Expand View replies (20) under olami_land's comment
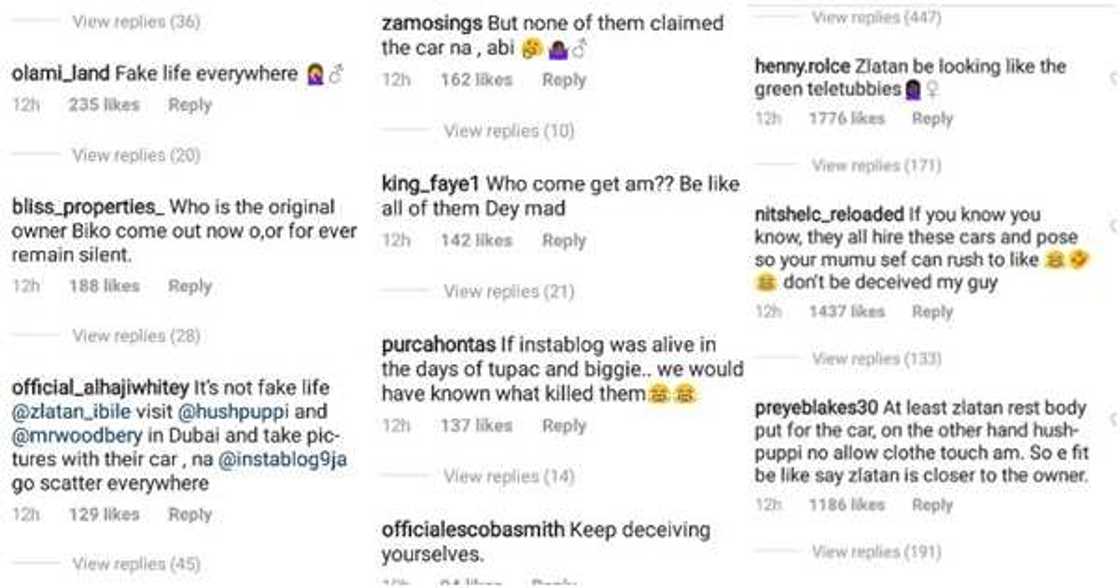1120x588 pixels. tap(136, 155)
